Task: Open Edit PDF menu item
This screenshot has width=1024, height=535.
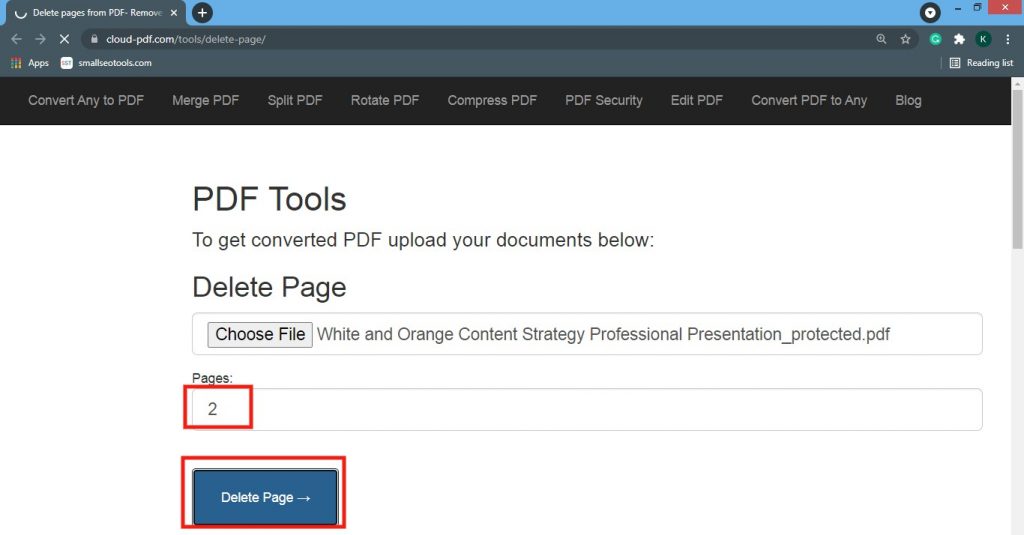Action: point(697,101)
